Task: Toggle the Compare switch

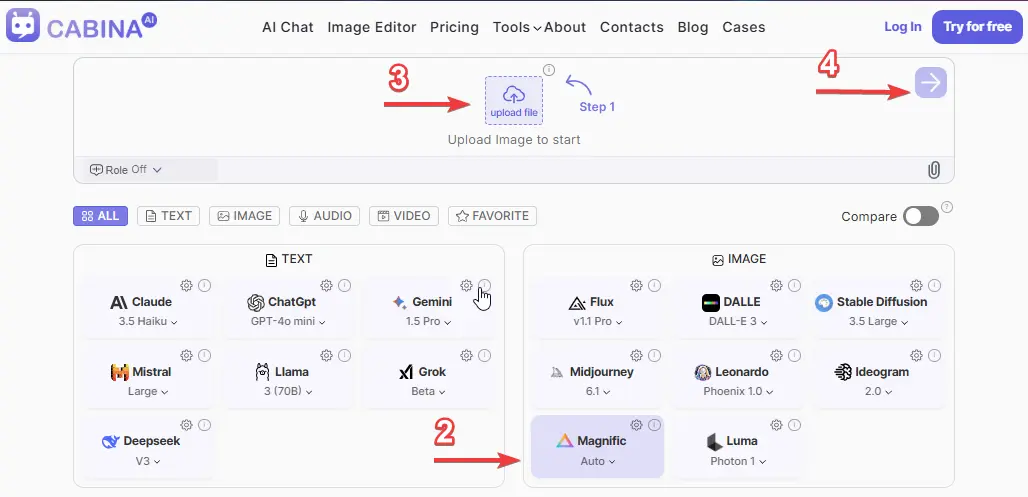Action: point(920,216)
